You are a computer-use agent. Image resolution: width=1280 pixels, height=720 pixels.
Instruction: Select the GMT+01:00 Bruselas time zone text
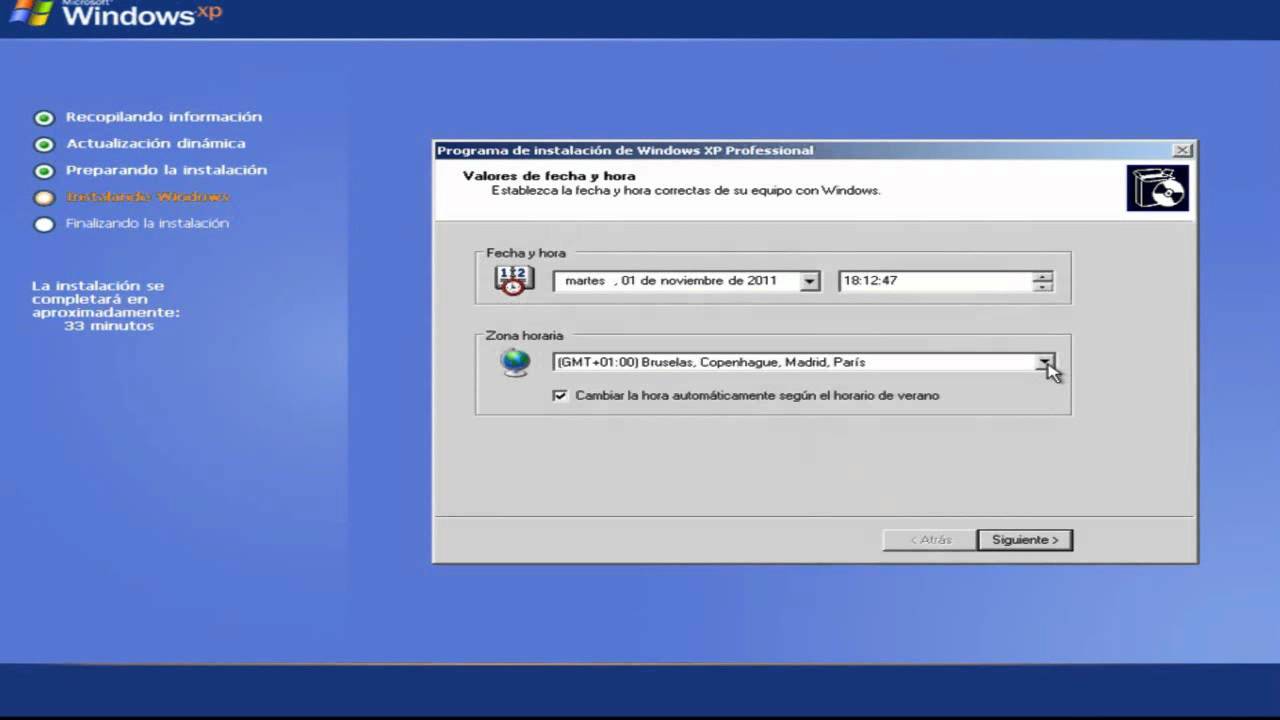(x=711, y=363)
